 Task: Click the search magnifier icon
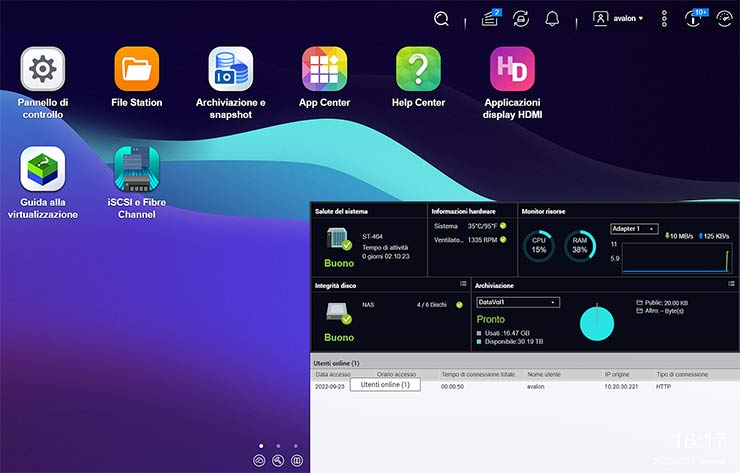click(x=441, y=18)
